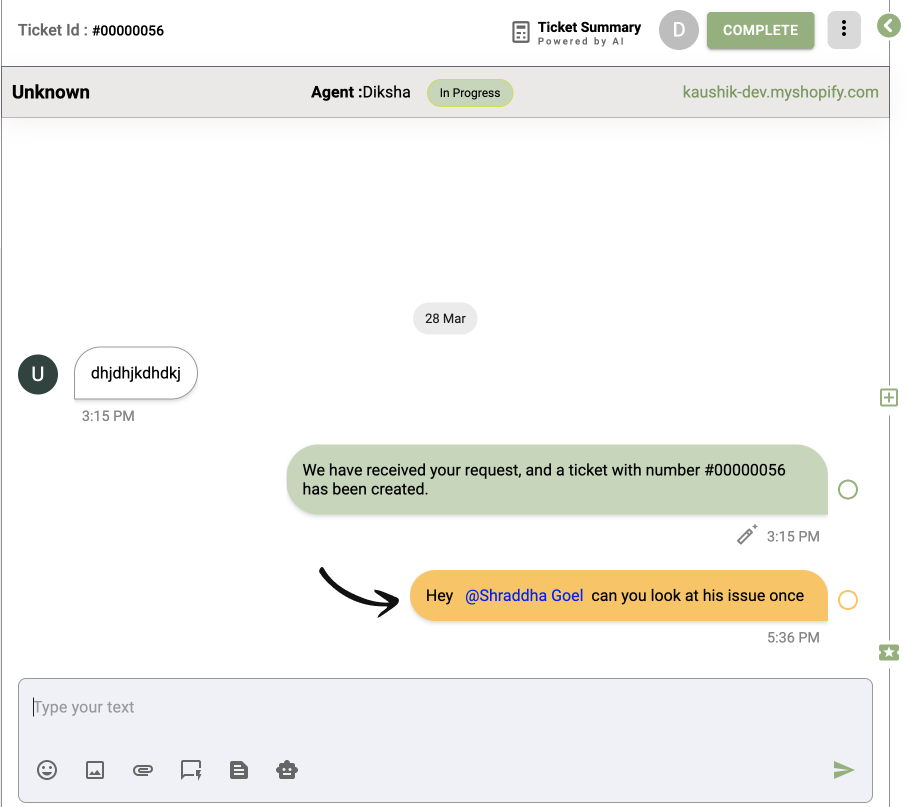Image resolution: width=906 pixels, height=807 pixels.
Task: Click the 28 Mar date chip
Action: 445,318
